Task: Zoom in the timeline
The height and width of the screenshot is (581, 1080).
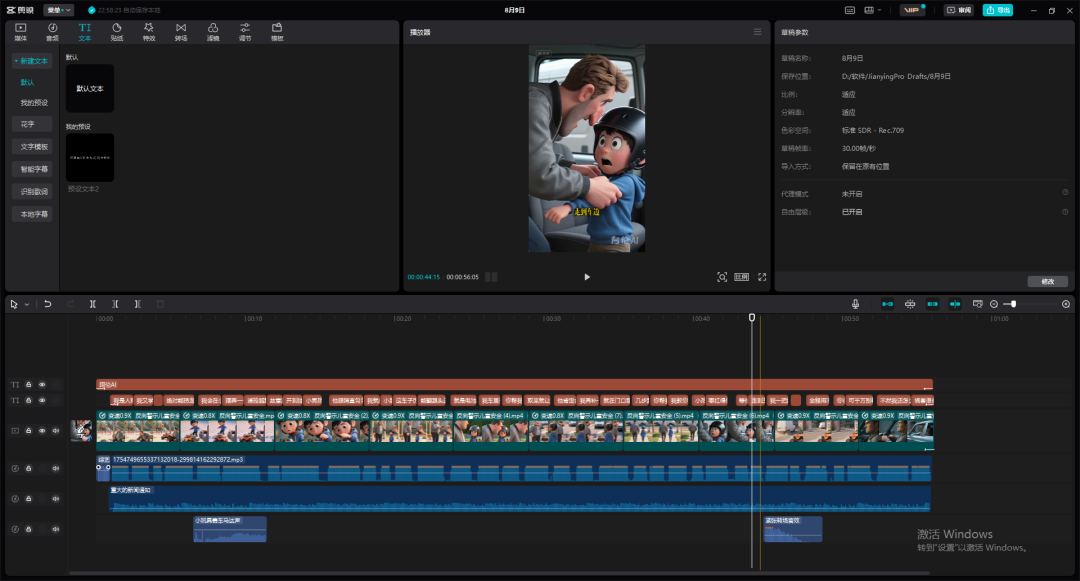Action: 1066,304
